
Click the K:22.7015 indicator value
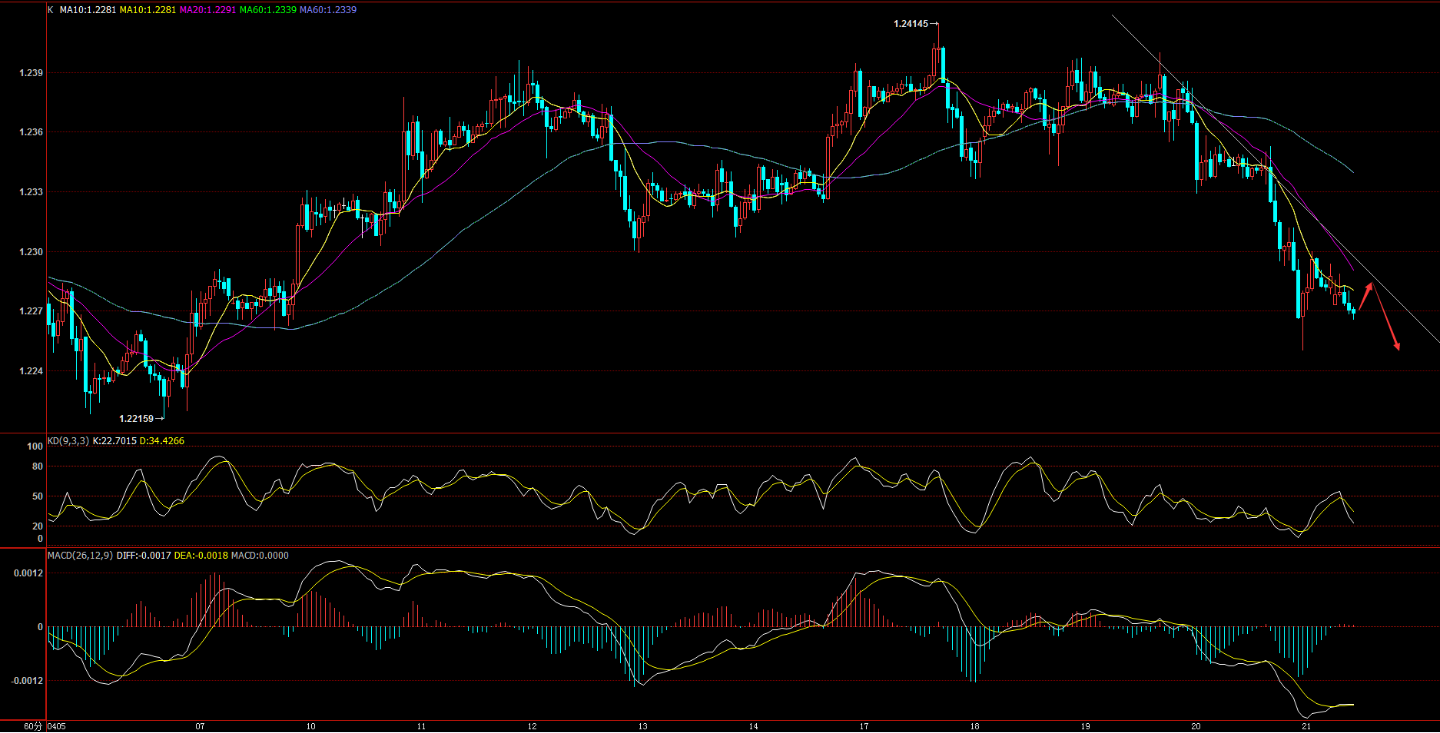(114, 440)
